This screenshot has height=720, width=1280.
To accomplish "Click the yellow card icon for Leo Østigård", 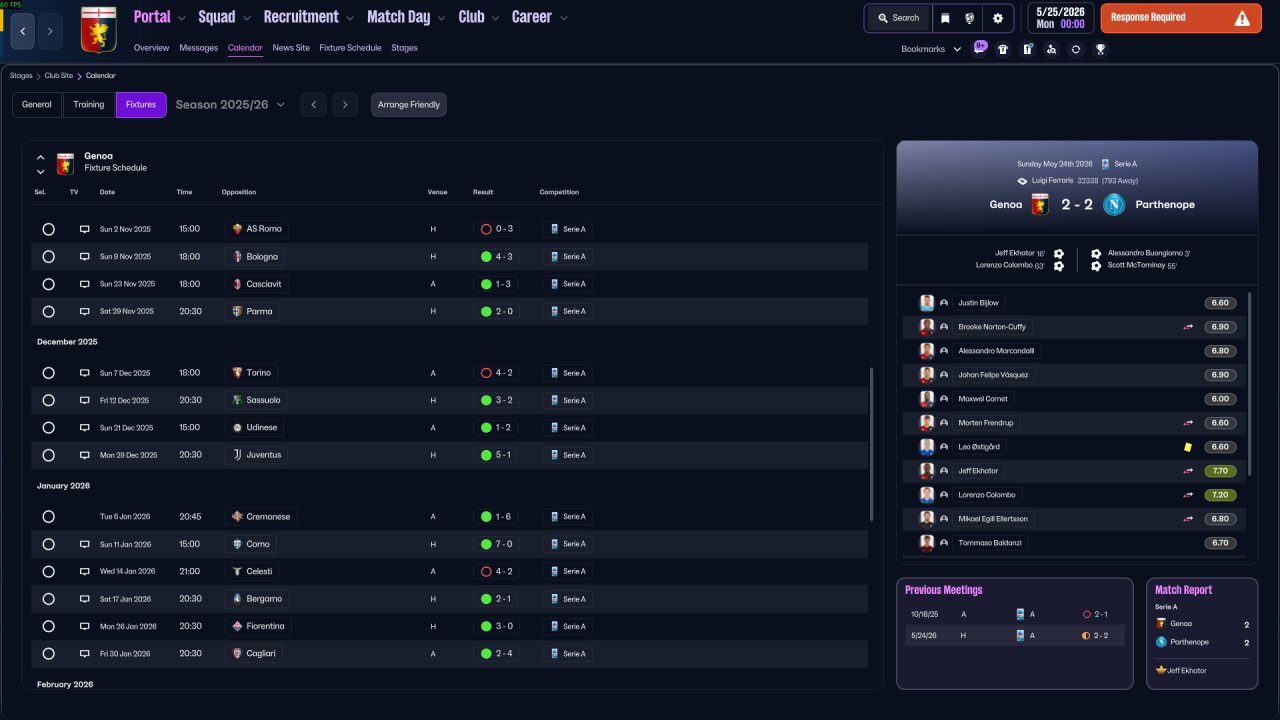I will click(1188, 447).
